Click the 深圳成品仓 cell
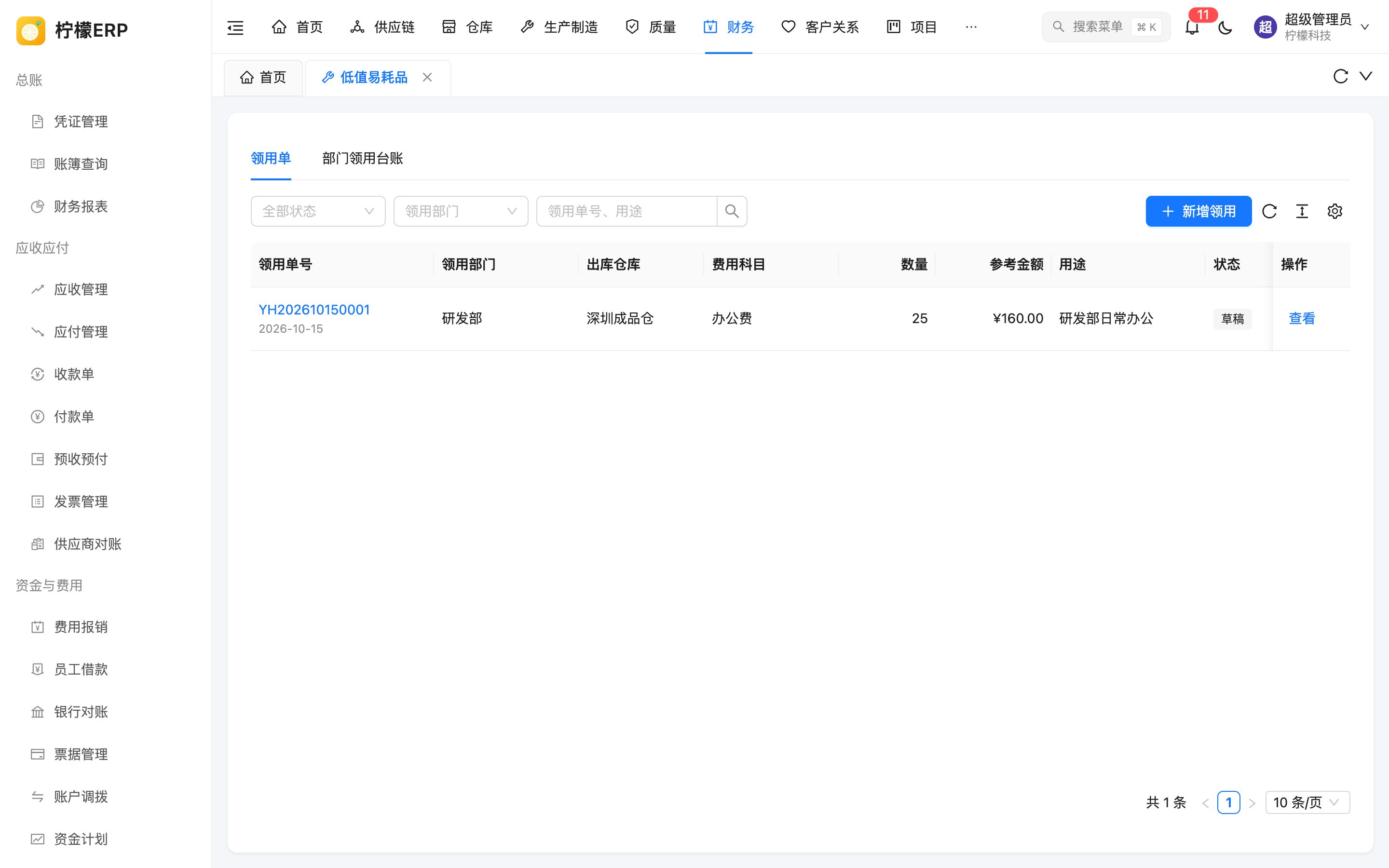1389x868 pixels. click(x=620, y=319)
